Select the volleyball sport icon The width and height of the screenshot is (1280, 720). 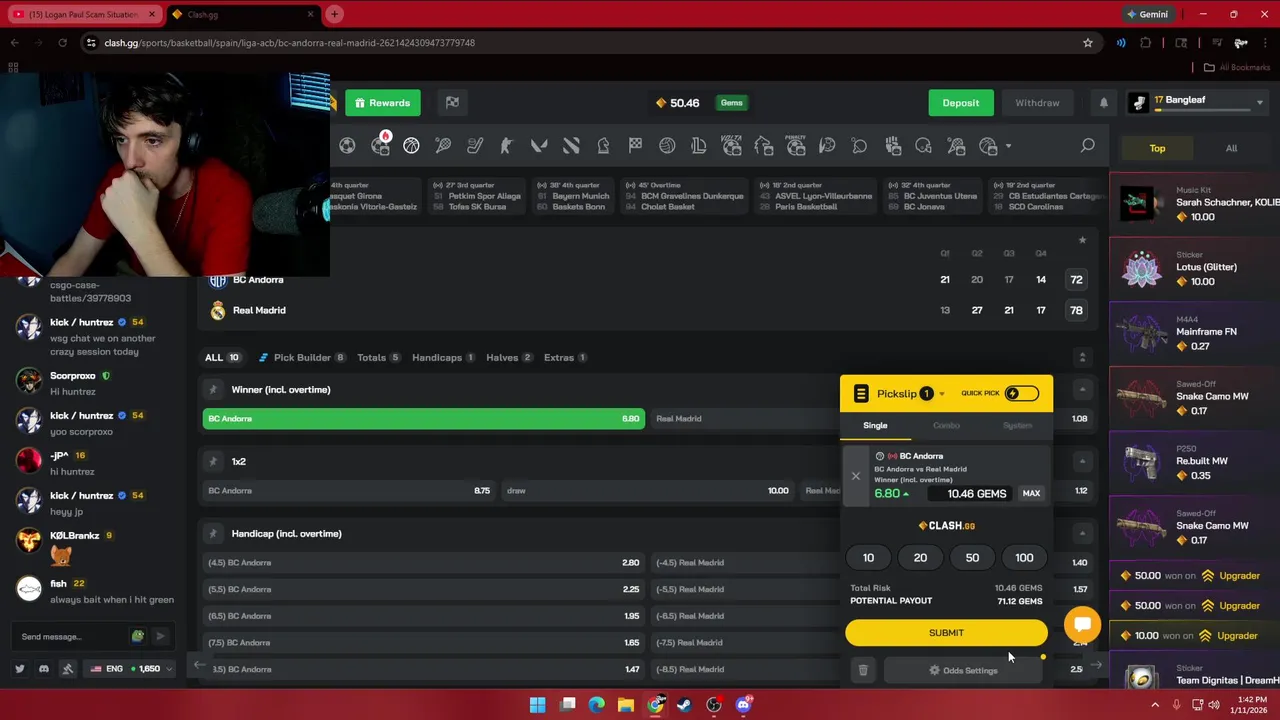[x=667, y=146]
